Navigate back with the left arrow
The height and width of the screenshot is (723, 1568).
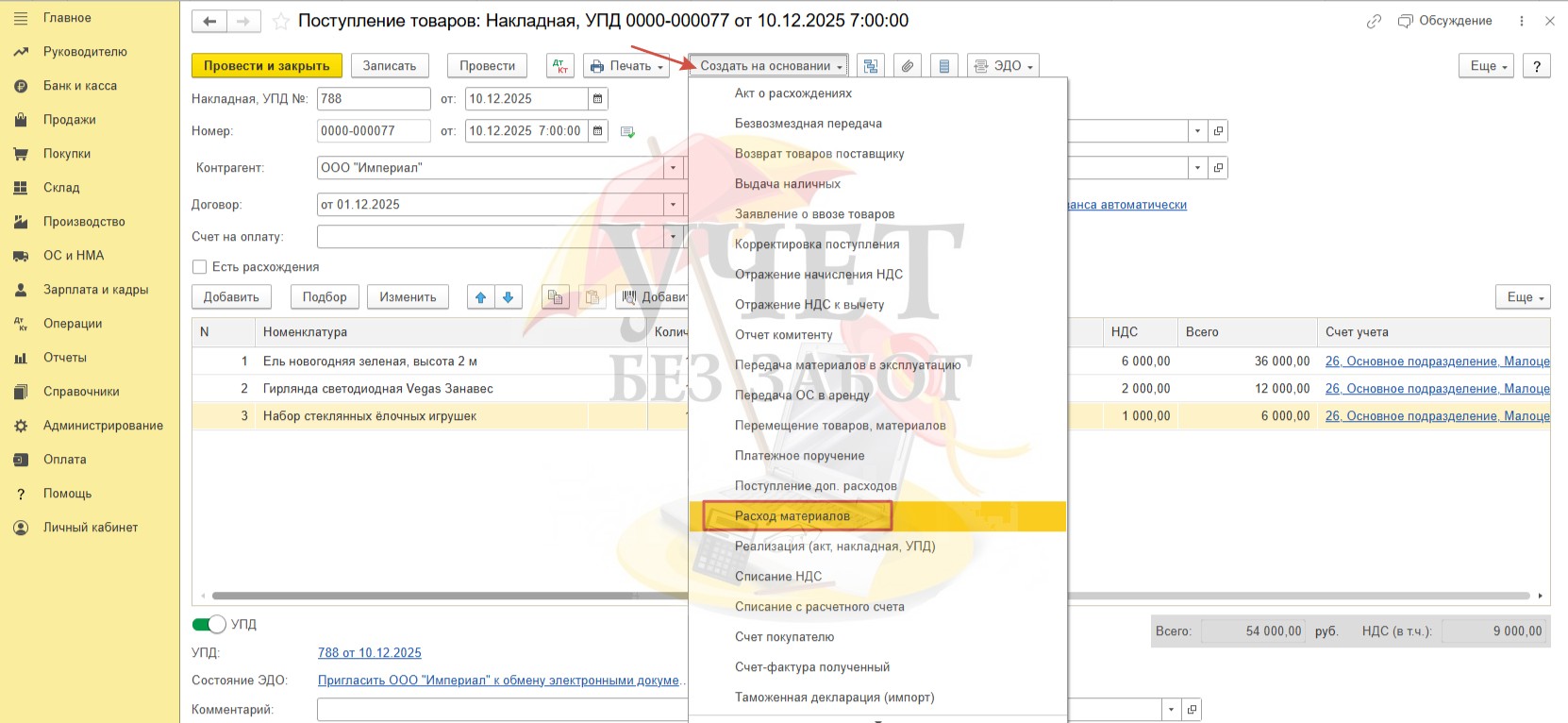[209, 21]
